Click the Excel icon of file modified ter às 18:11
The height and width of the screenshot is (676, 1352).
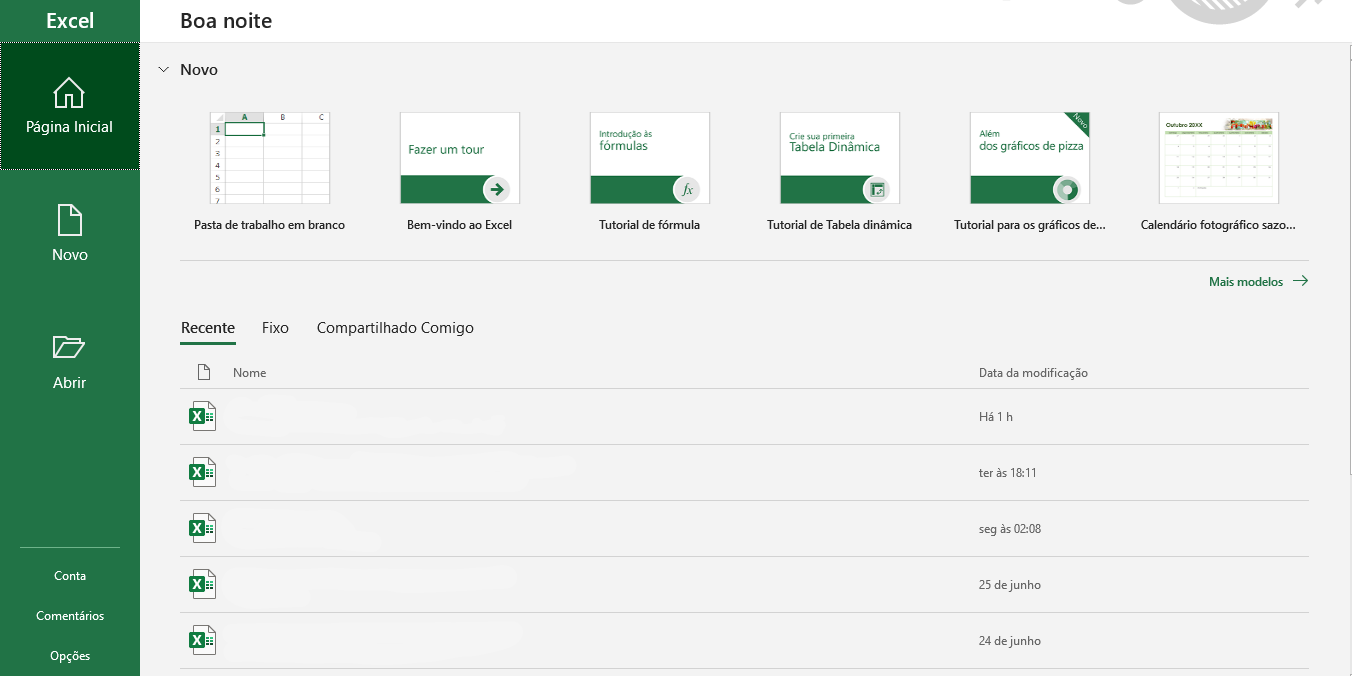(x=203, y=472)
